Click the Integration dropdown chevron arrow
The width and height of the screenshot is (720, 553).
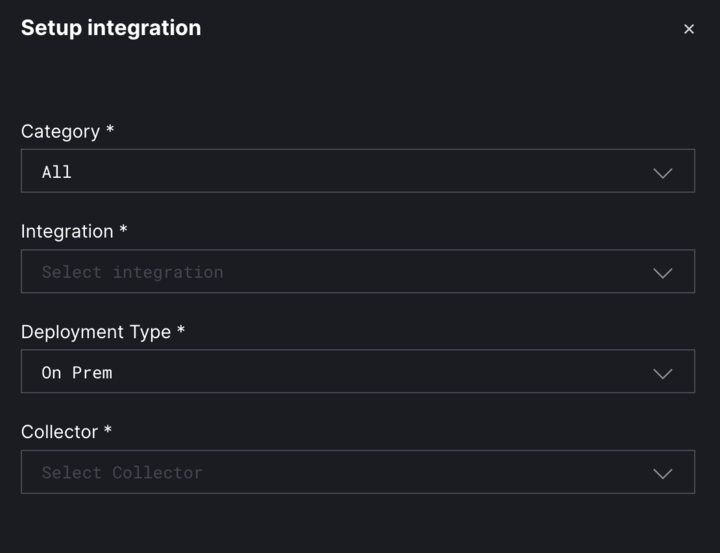(662, 272)
